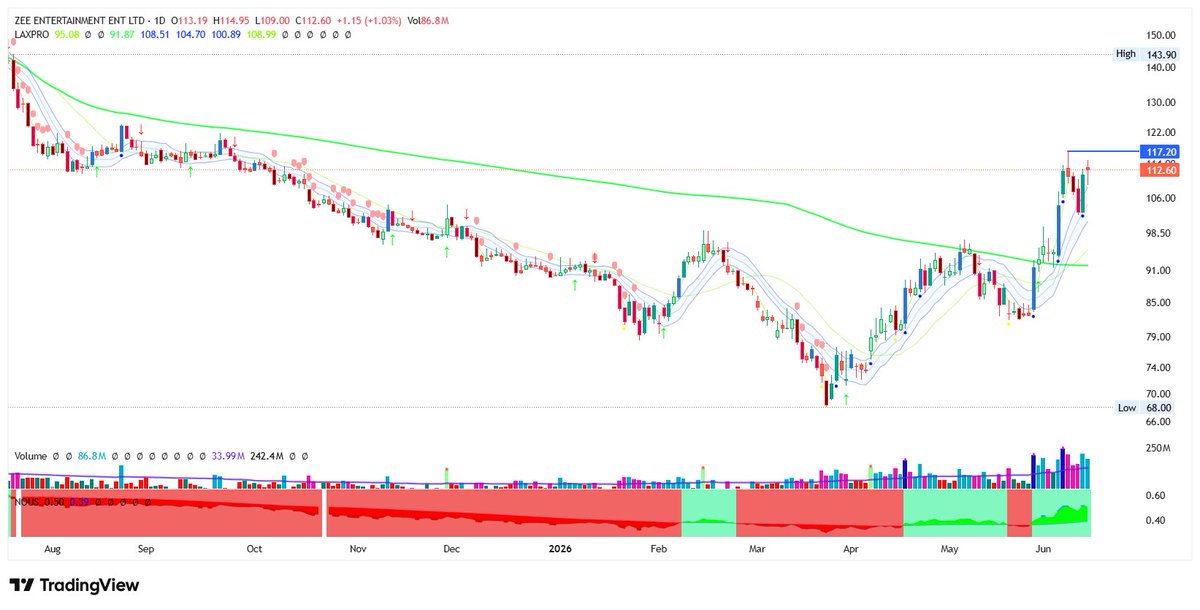
Task: Click the 106.00 price axis tick
Action: click(1161, 198)
